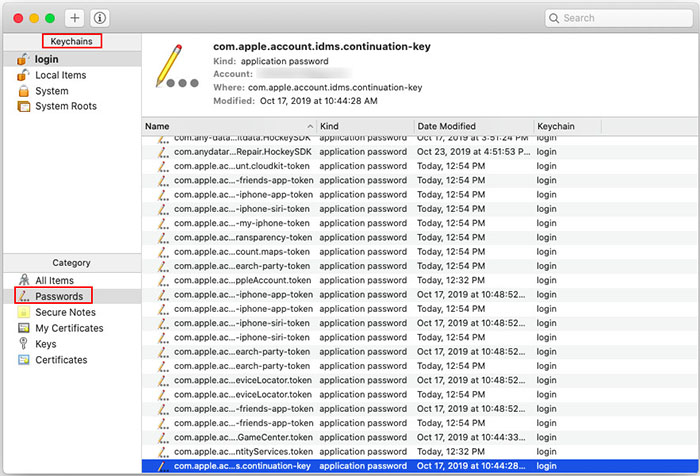Choose the Certificates category
Viewport: 700px width, 476px height.
point(72,360)
